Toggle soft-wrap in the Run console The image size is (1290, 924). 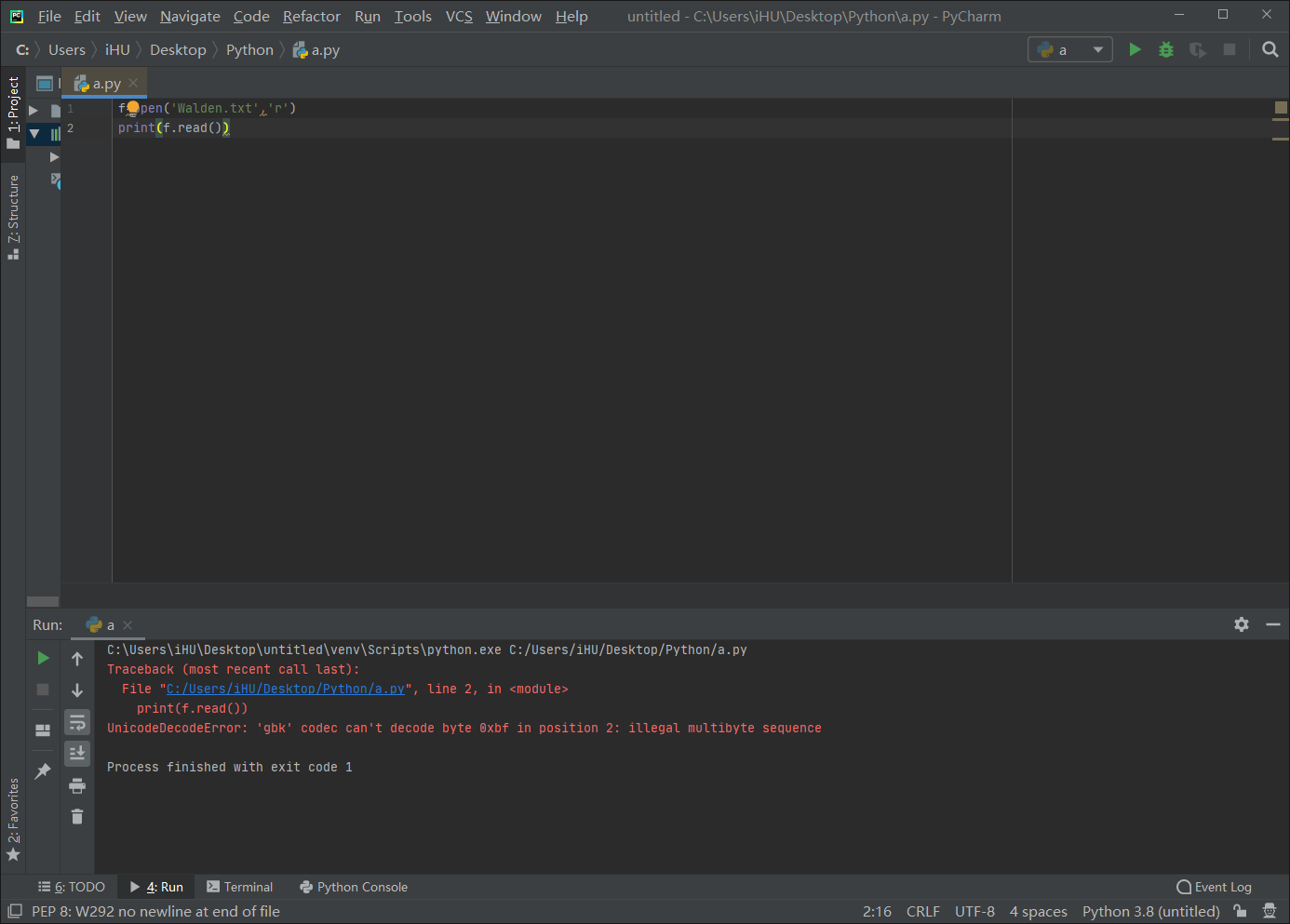[77, 722]
